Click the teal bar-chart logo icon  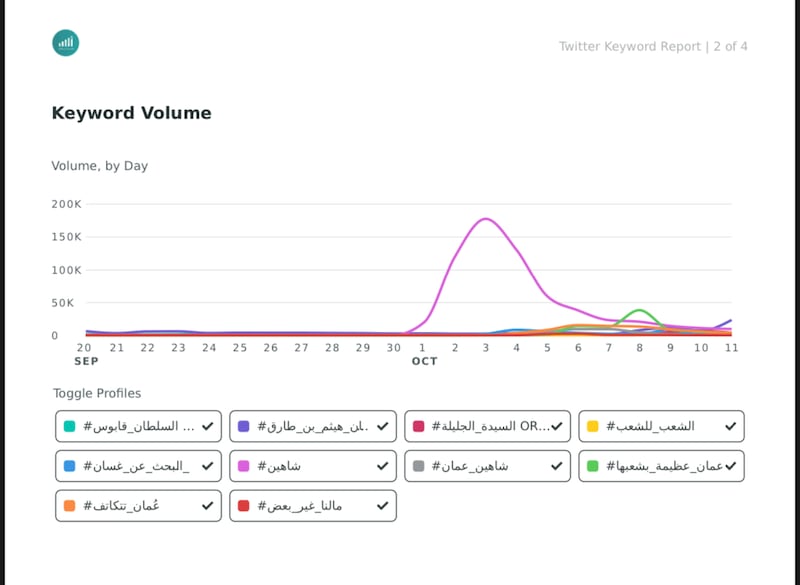click(65, 43)
